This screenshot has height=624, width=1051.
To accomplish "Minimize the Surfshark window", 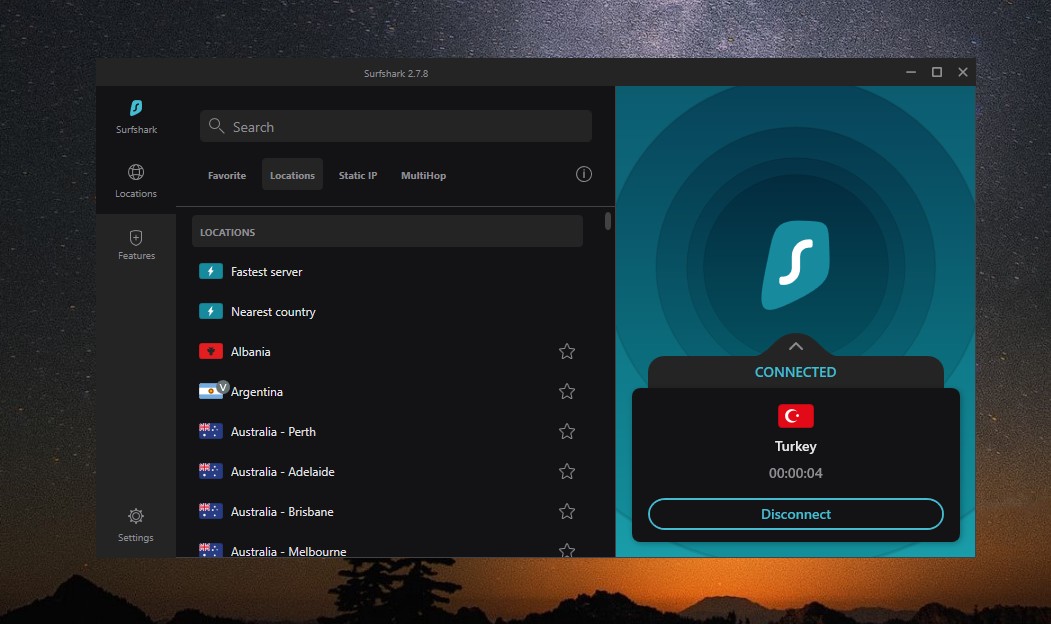I will tap(911, 72).
